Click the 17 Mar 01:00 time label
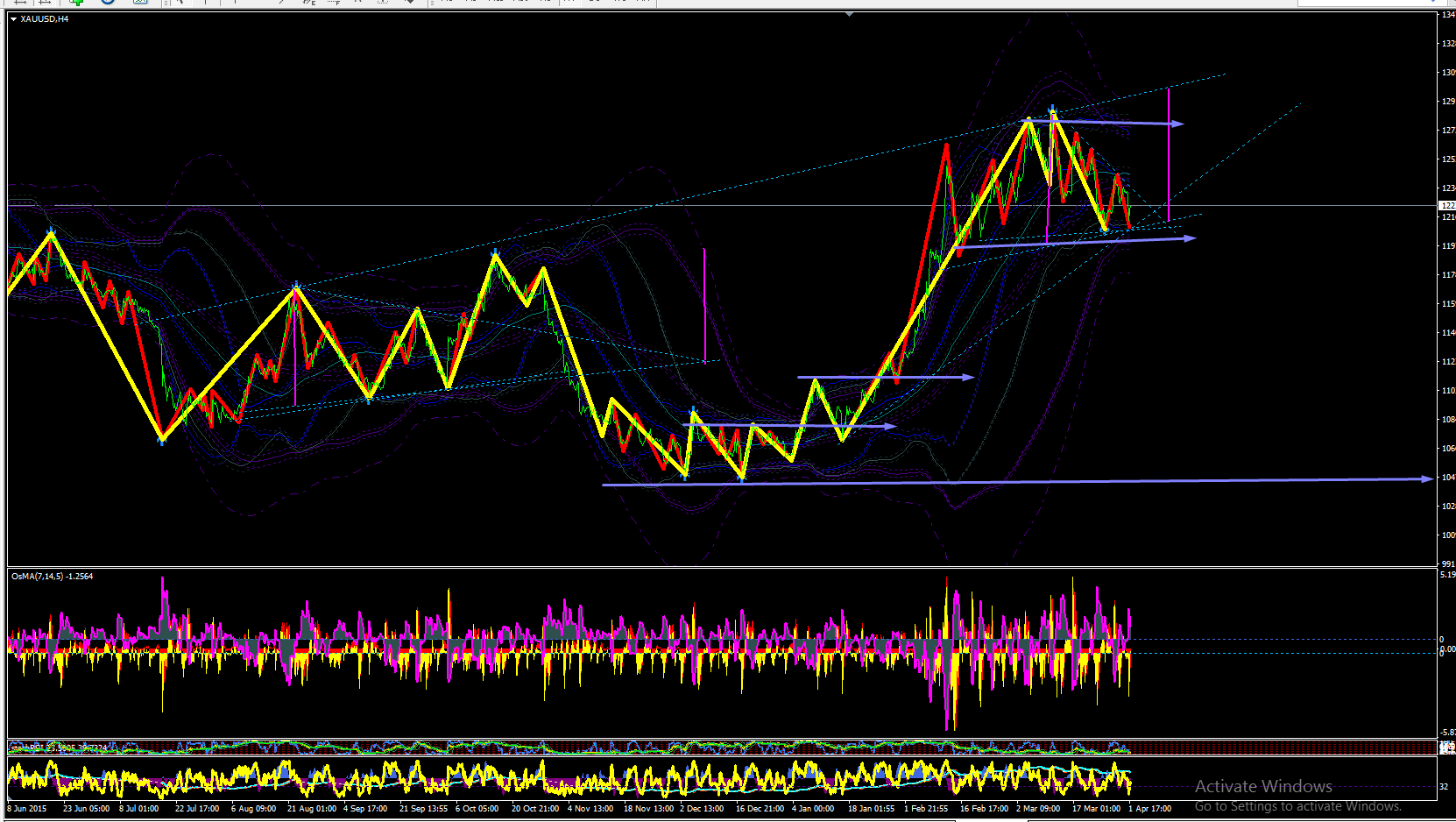 click(1096, 808)
